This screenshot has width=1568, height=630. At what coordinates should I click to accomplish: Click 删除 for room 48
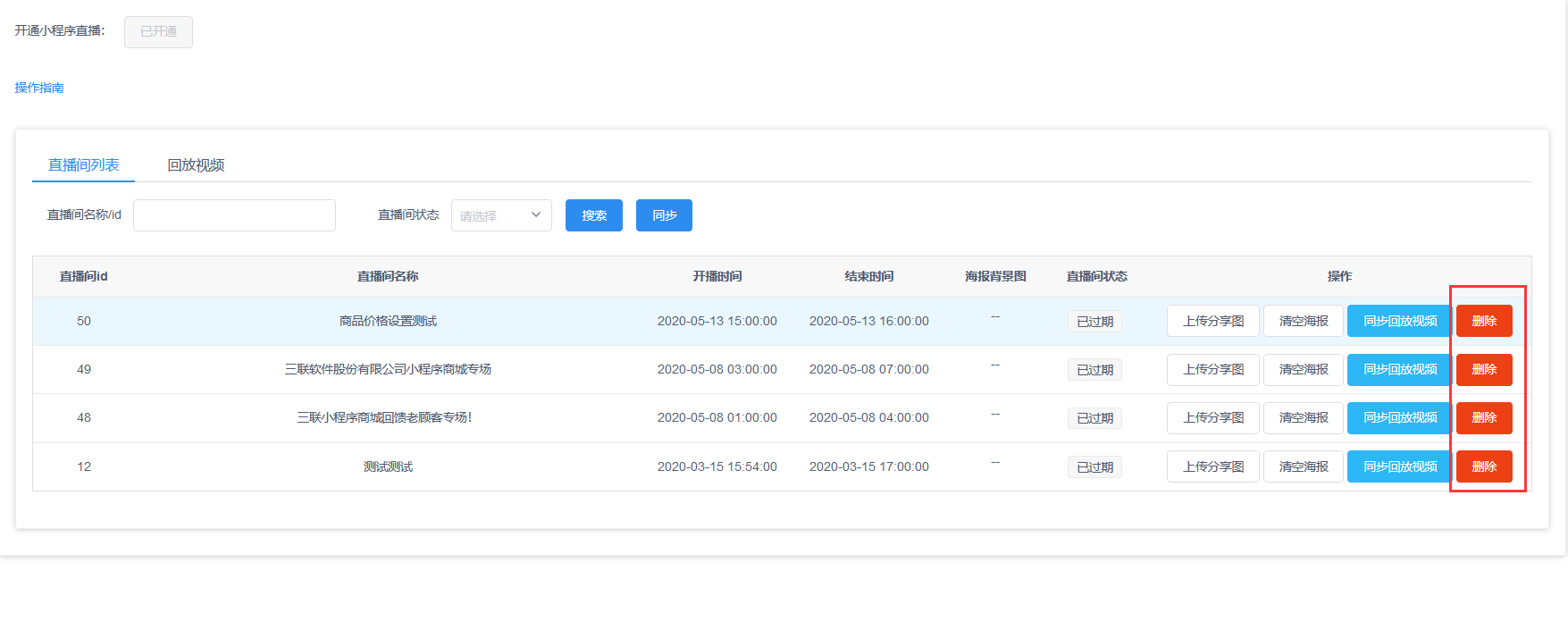(x=1483, y=417)
